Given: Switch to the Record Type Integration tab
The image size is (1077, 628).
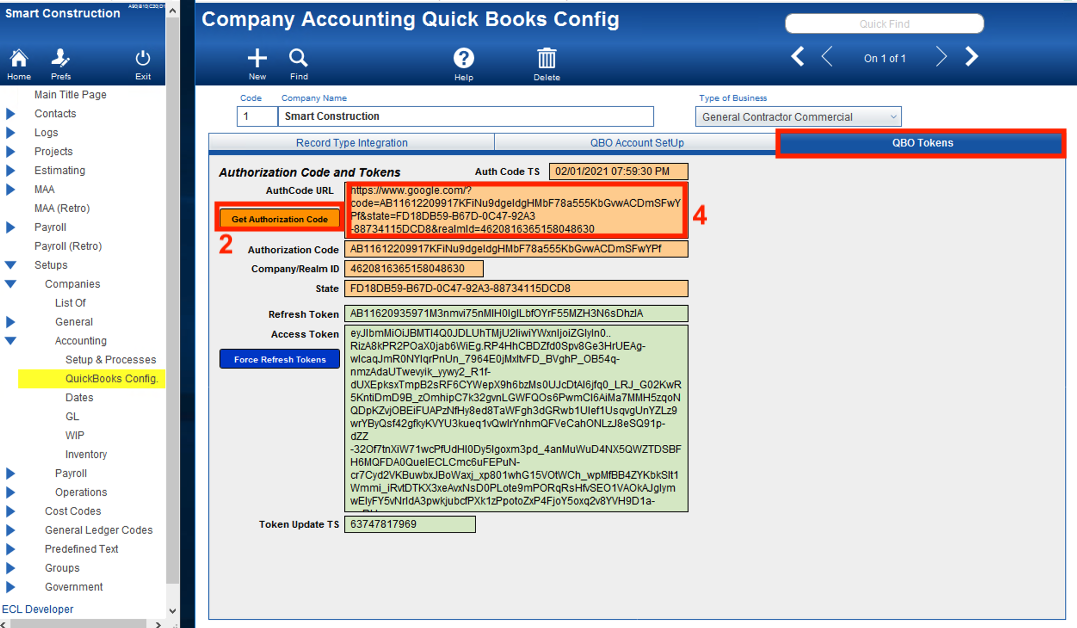Looking at the screenshot, I should pyautogui.click(x=352, y=143).
